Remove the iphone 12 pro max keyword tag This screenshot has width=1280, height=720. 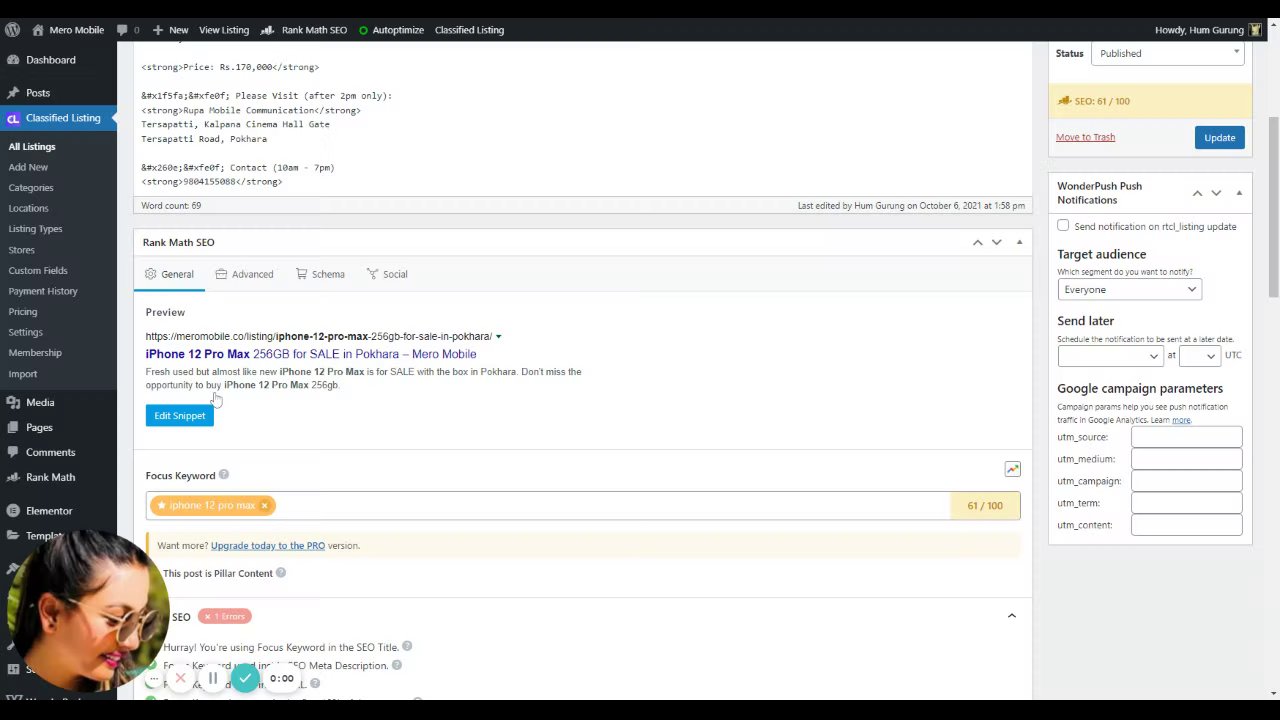[x=264, y=506]
